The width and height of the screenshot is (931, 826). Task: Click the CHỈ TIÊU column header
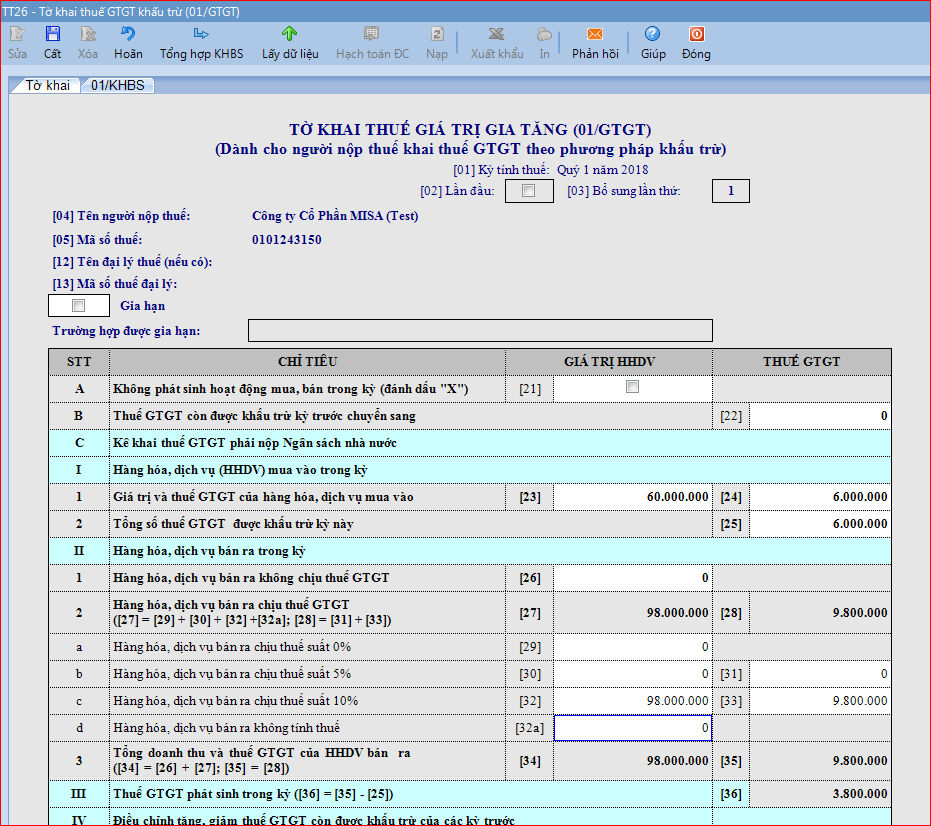click(x=307, y=362)
